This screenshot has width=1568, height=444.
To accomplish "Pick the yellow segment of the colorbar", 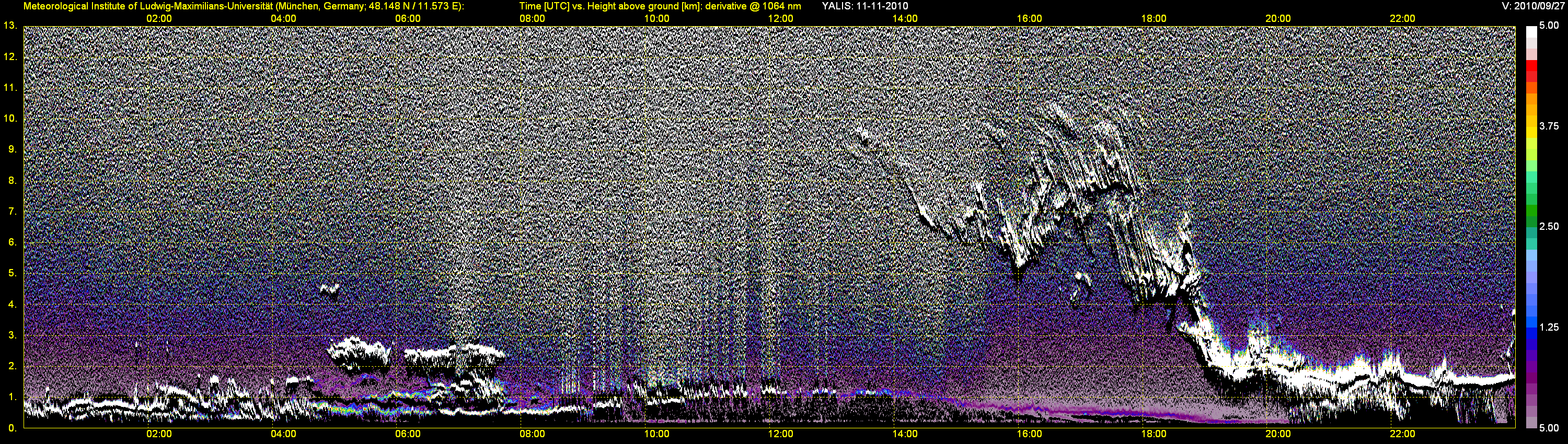I will pyautogui.click(x=1531, y=133).
